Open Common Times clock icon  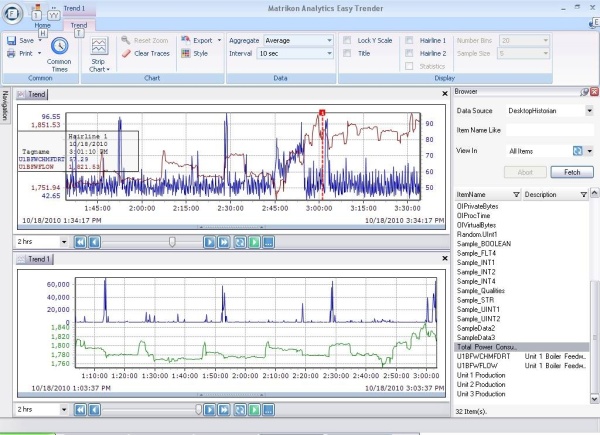click(60, 46)
